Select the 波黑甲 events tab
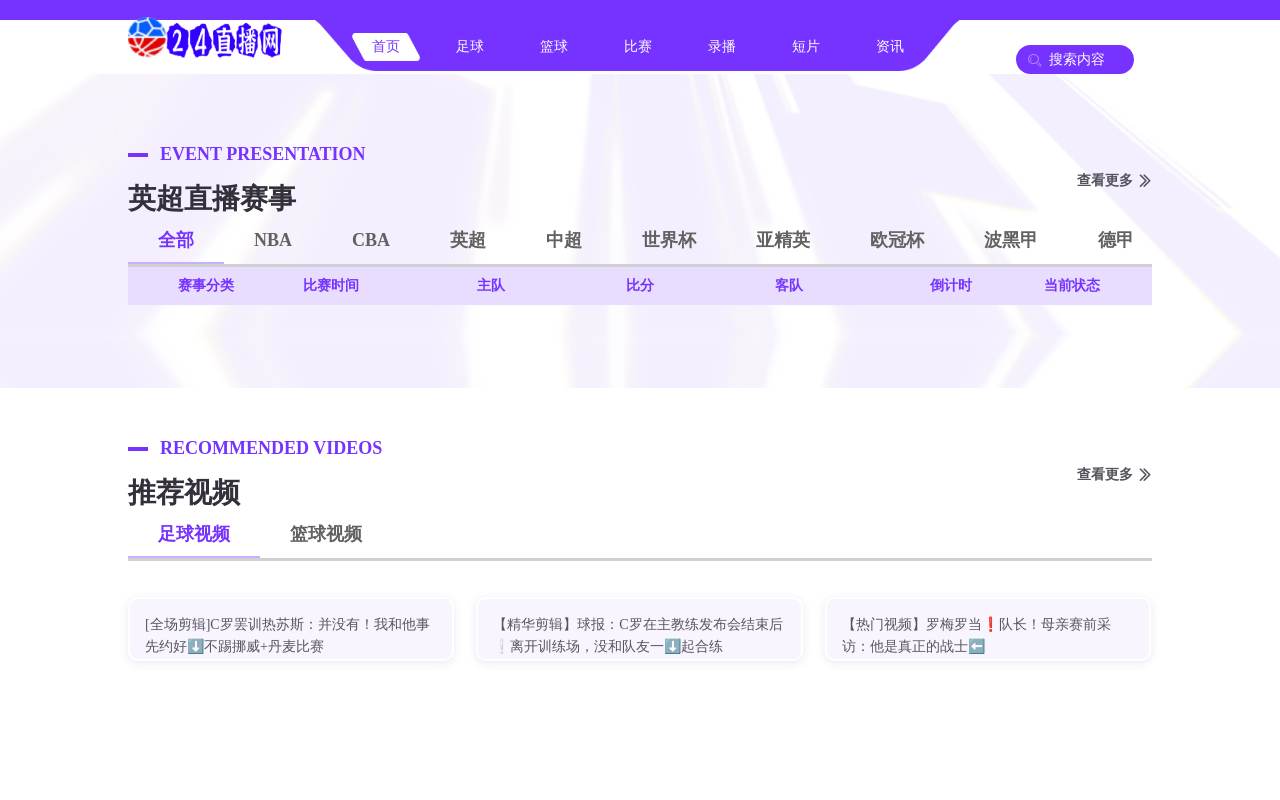This screenshot has height=800, width=1280. 1011,240
